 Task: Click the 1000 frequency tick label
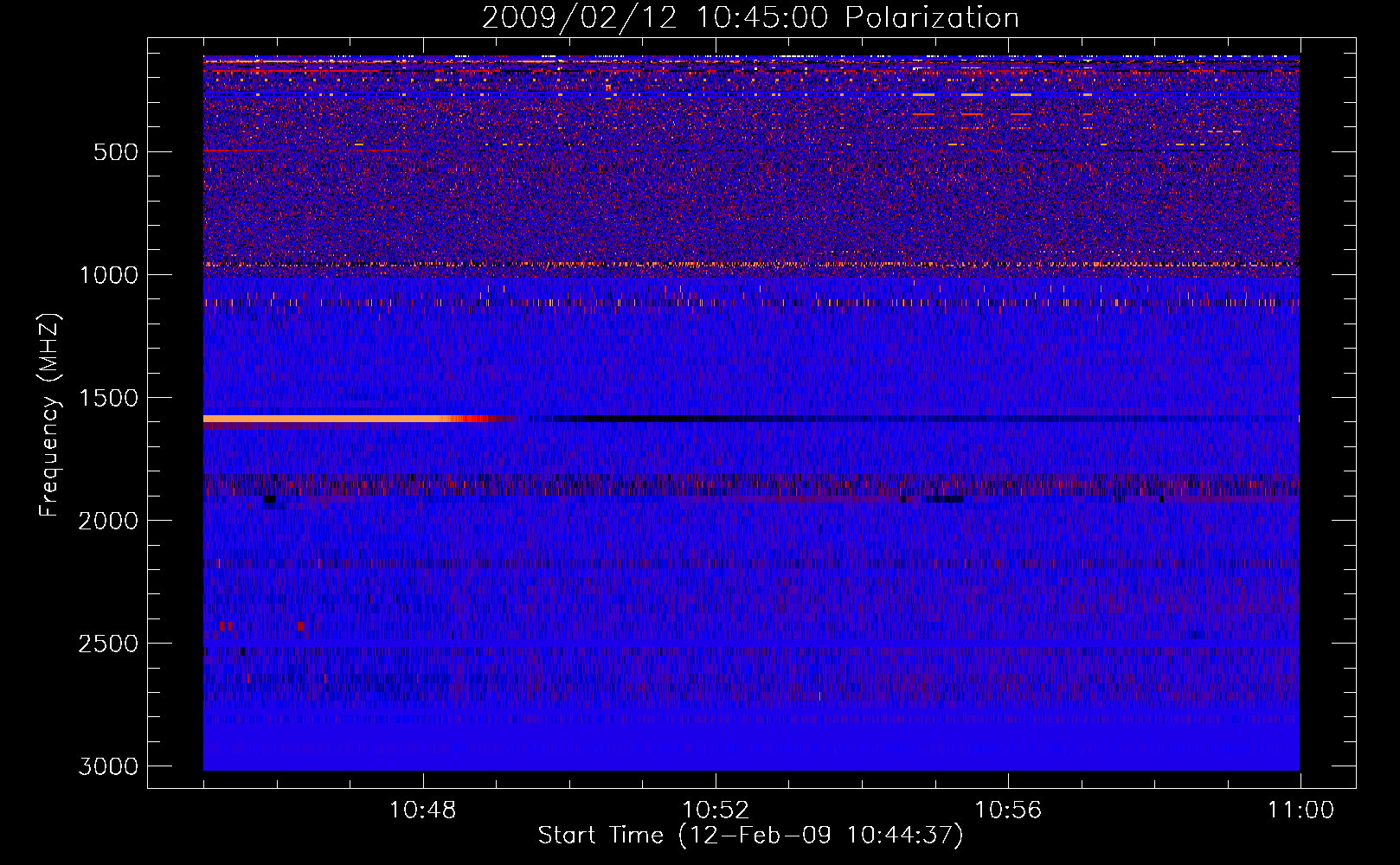click(x=109, y=275)
